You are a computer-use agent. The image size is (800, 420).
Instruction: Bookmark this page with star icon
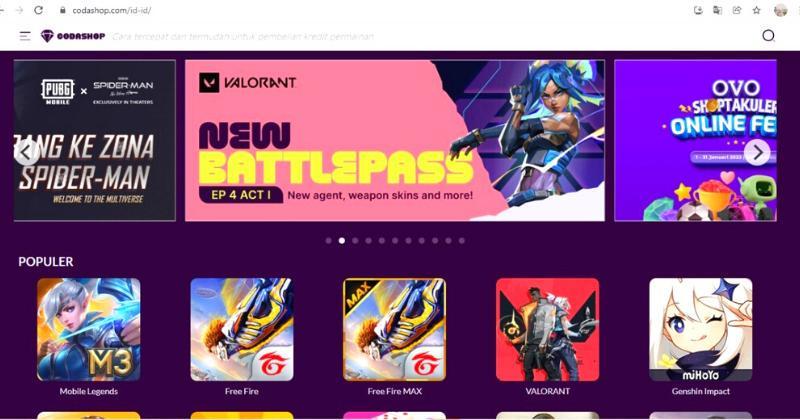pyautogui.click(x=757, y=10)
